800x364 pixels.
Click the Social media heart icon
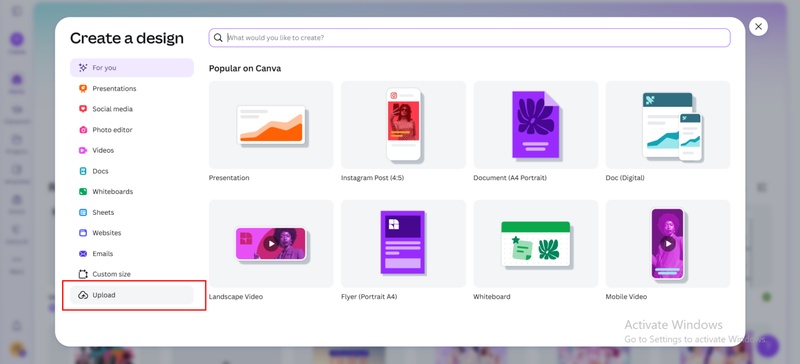pyautogui.click(x=83, y=109)
